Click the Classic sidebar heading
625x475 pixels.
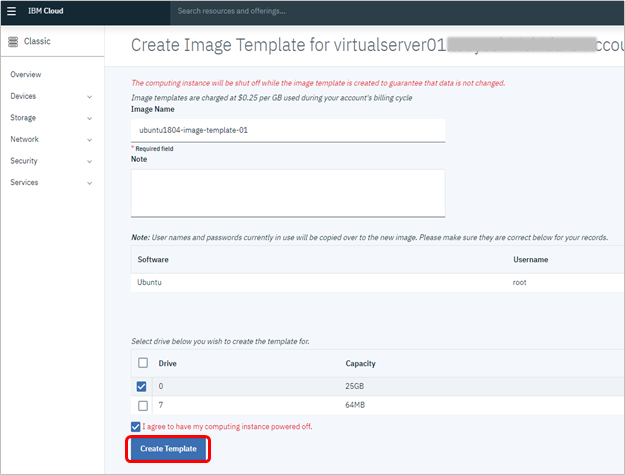click(37, 41)
